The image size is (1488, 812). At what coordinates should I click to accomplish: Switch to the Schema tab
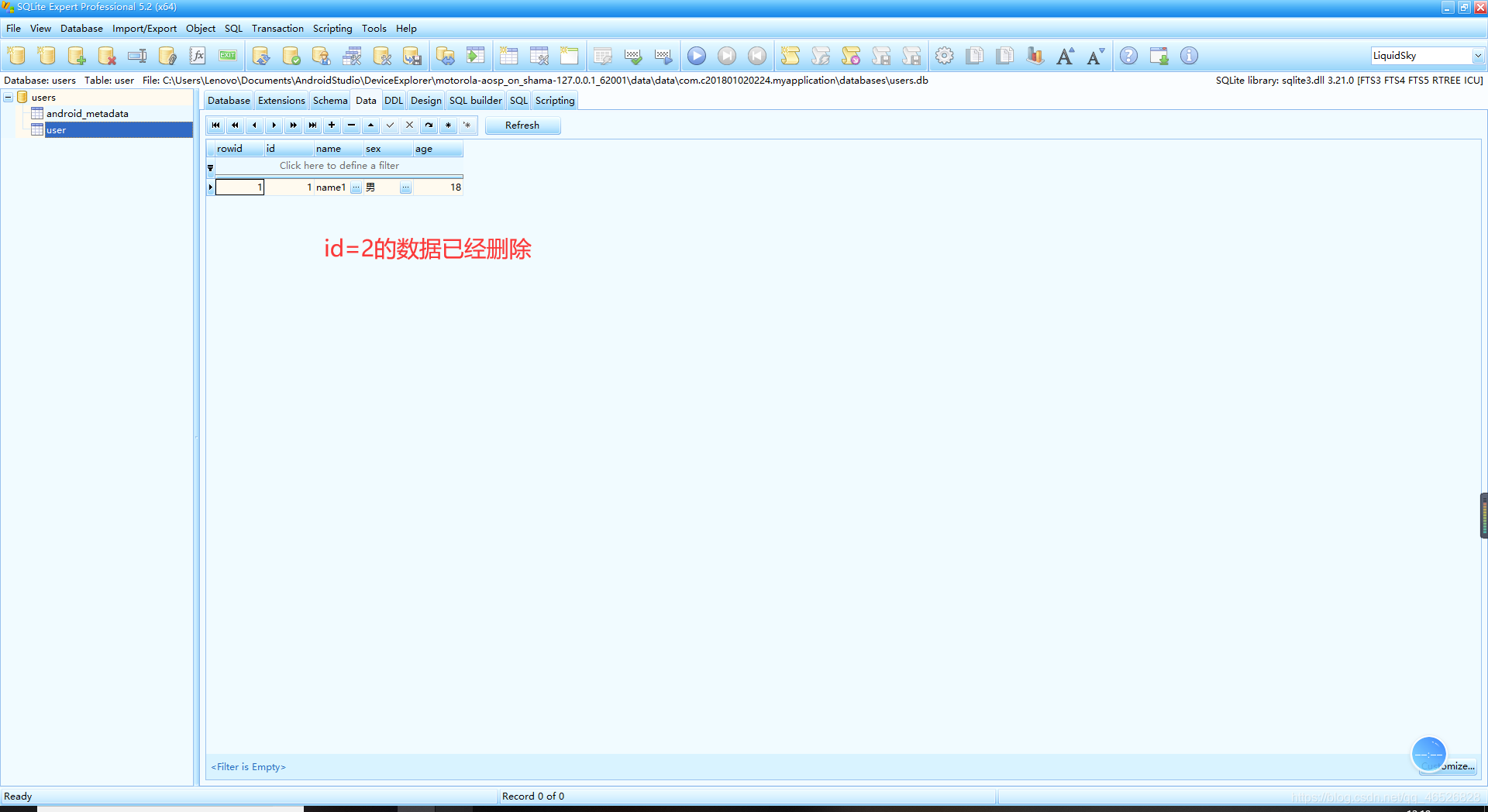pyautogui.click(x=330, y=101)
